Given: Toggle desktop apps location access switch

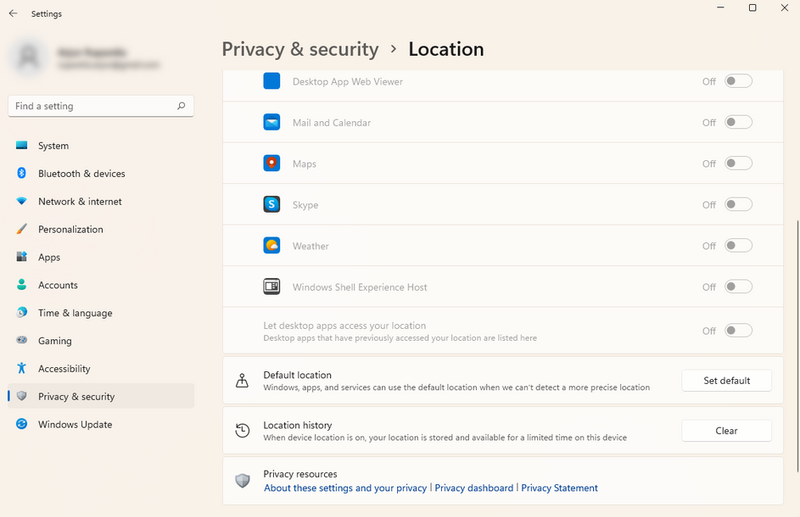Looking at the screenshot, I should coord(738,331).
